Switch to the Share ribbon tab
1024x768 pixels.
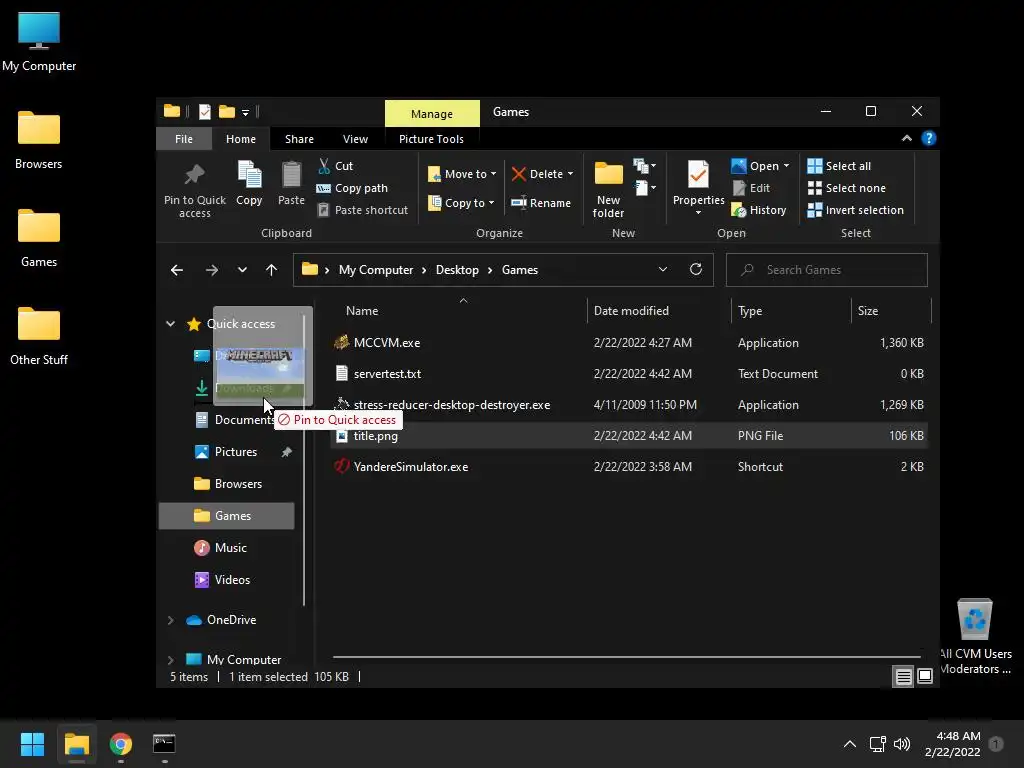299,138
